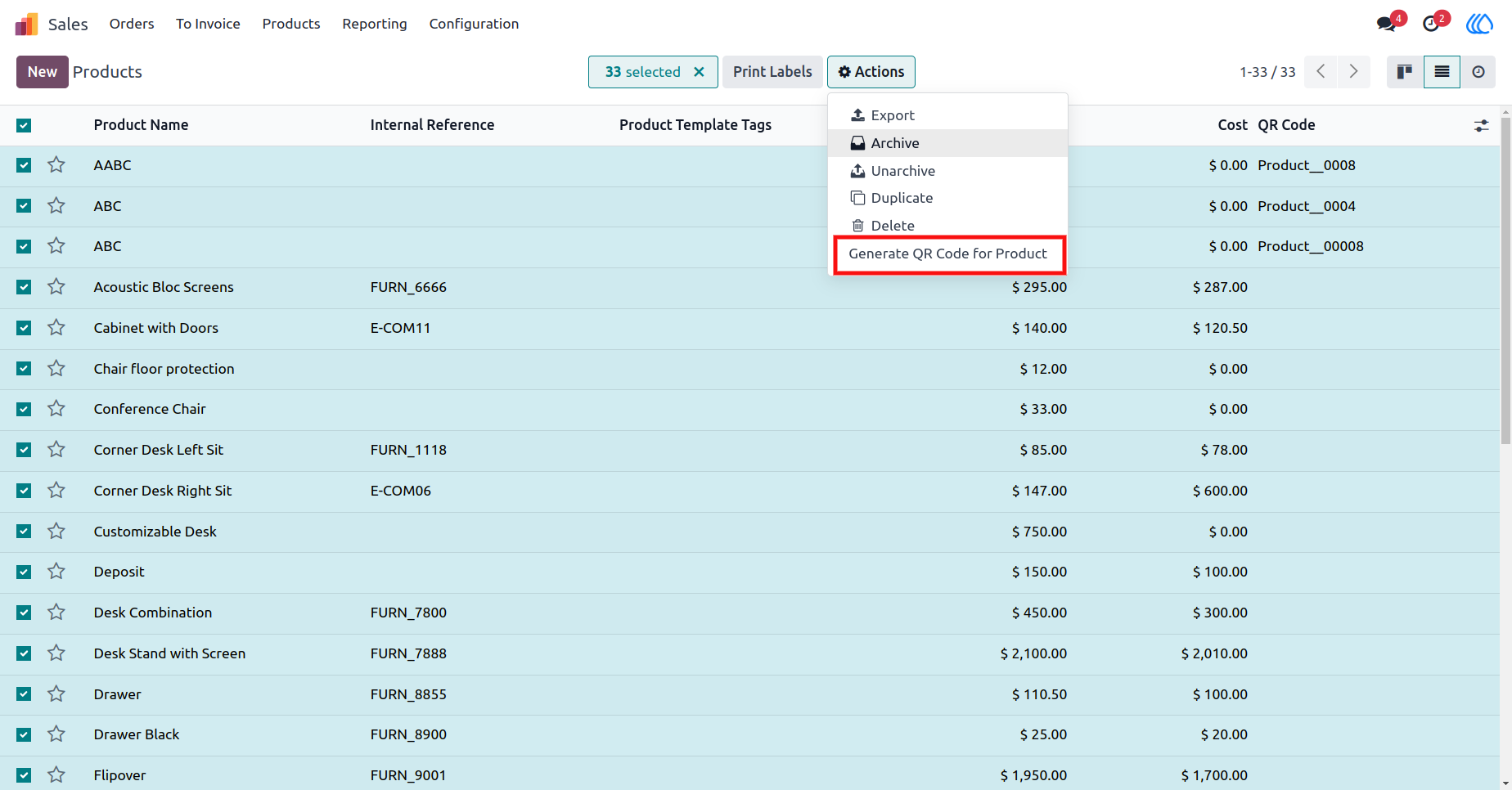The height and width of the screenshot is (790, 1512).
Task: Deselect the Corner Desk Left Sit row
Action: [x=24, y=450]
